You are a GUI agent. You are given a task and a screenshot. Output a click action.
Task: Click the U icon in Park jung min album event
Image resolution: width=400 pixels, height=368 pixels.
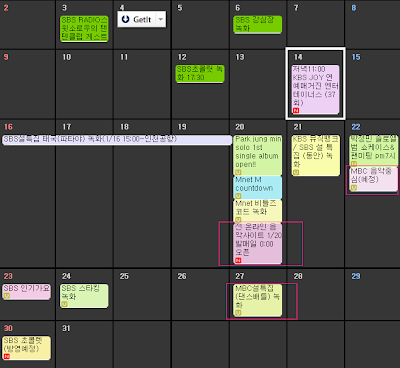pyautogui.click(x=238, y=172)
